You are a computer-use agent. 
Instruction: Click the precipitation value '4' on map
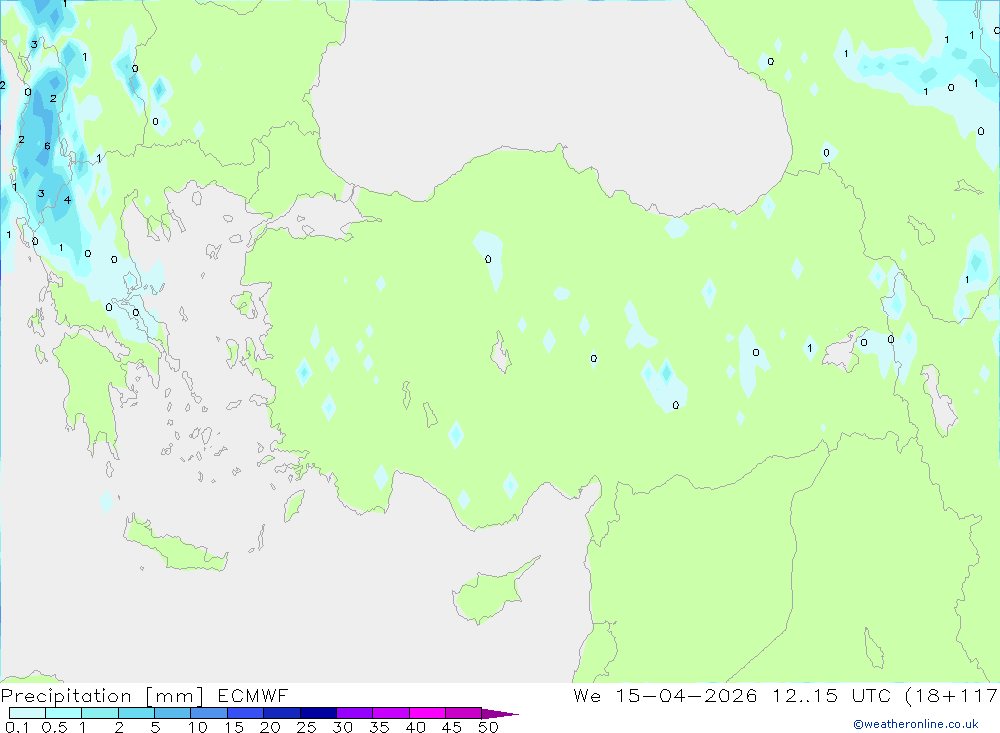click(67, 200)
